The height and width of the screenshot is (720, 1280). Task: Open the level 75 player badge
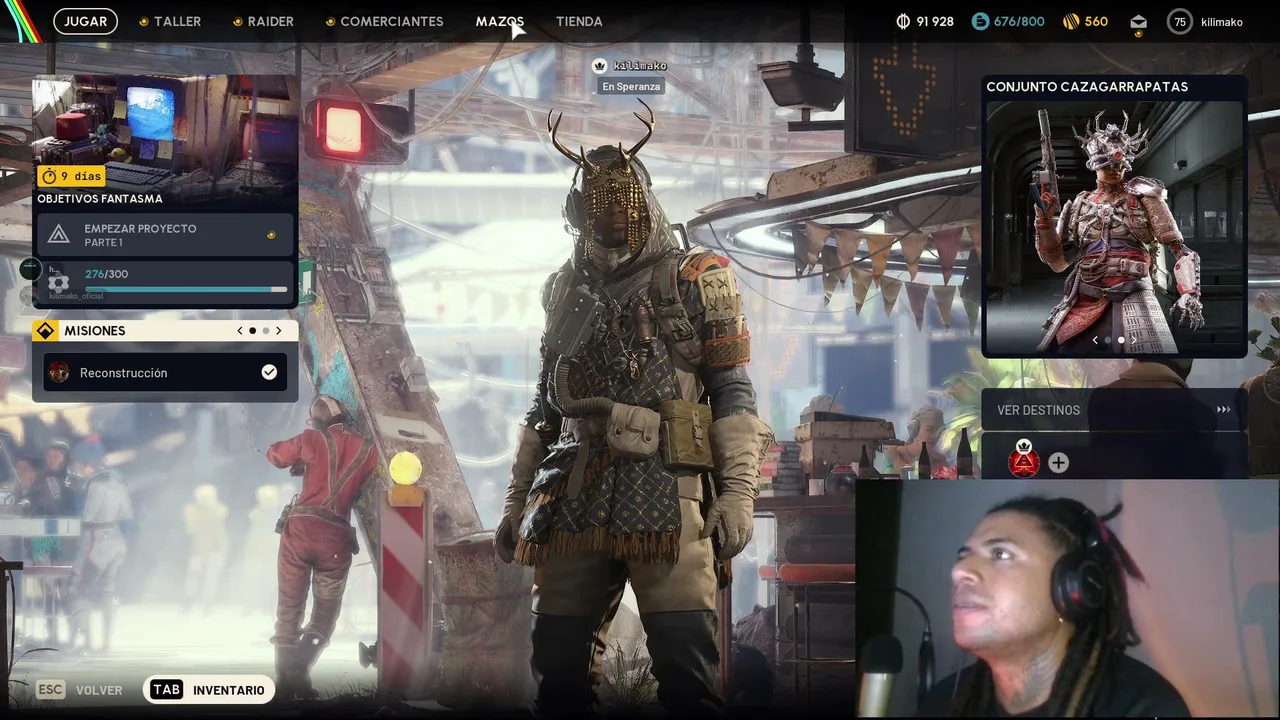click(1180, 21)
